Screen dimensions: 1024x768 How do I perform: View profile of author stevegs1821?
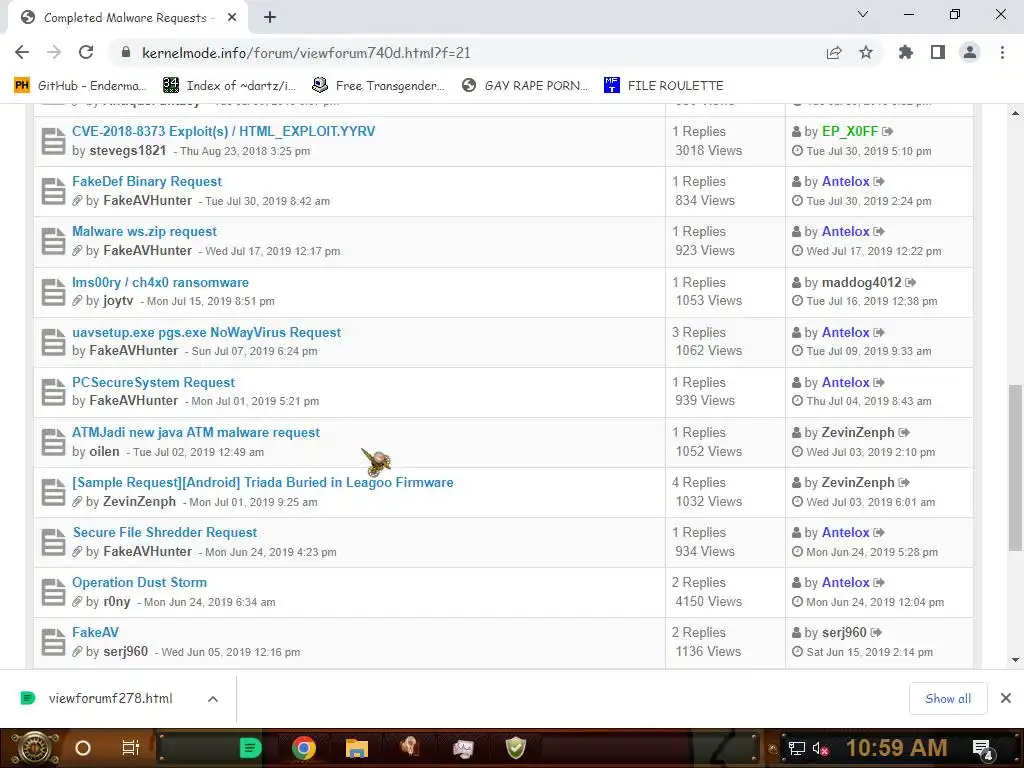[128, 151]
